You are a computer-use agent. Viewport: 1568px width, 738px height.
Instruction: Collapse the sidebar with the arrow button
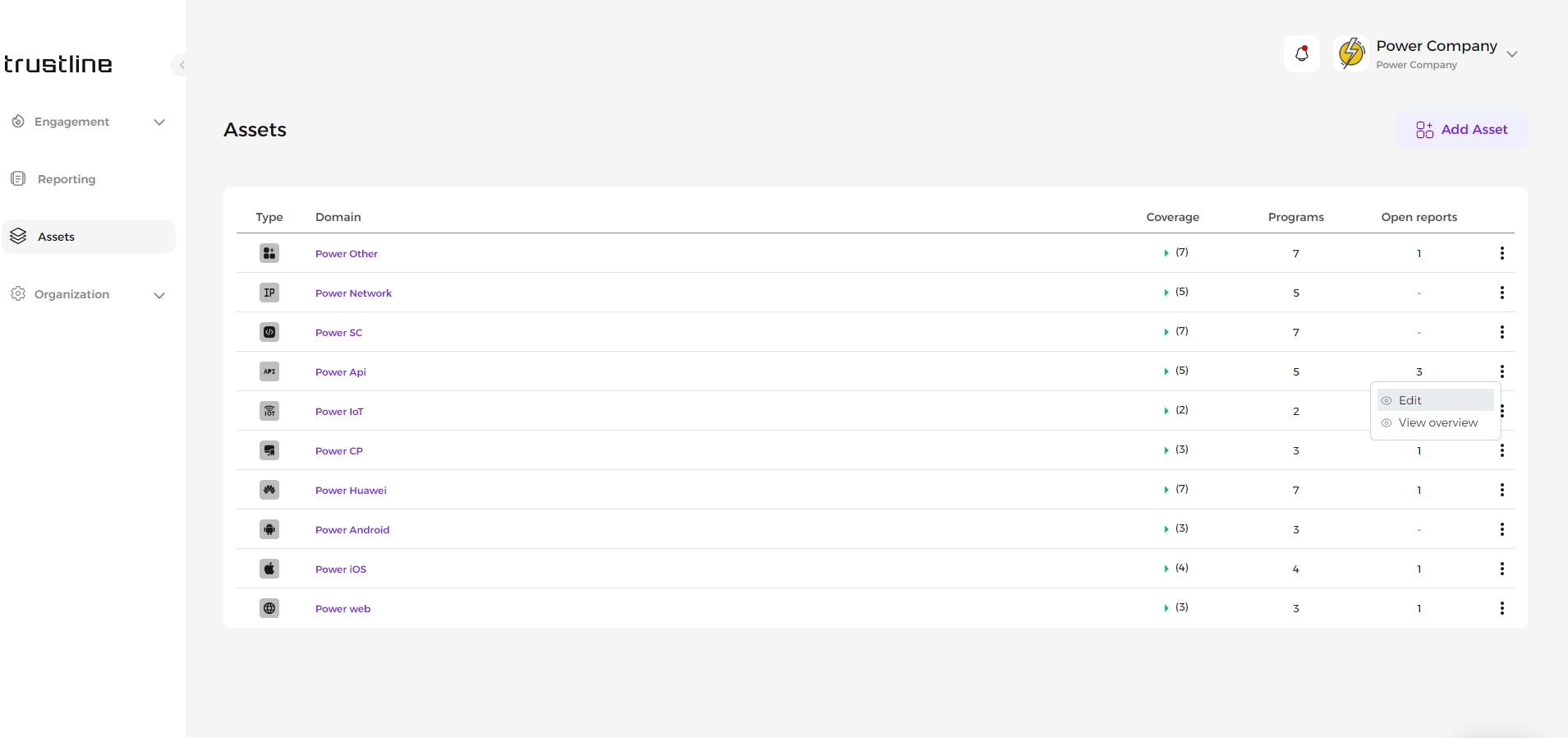click(x=181, y=65)
